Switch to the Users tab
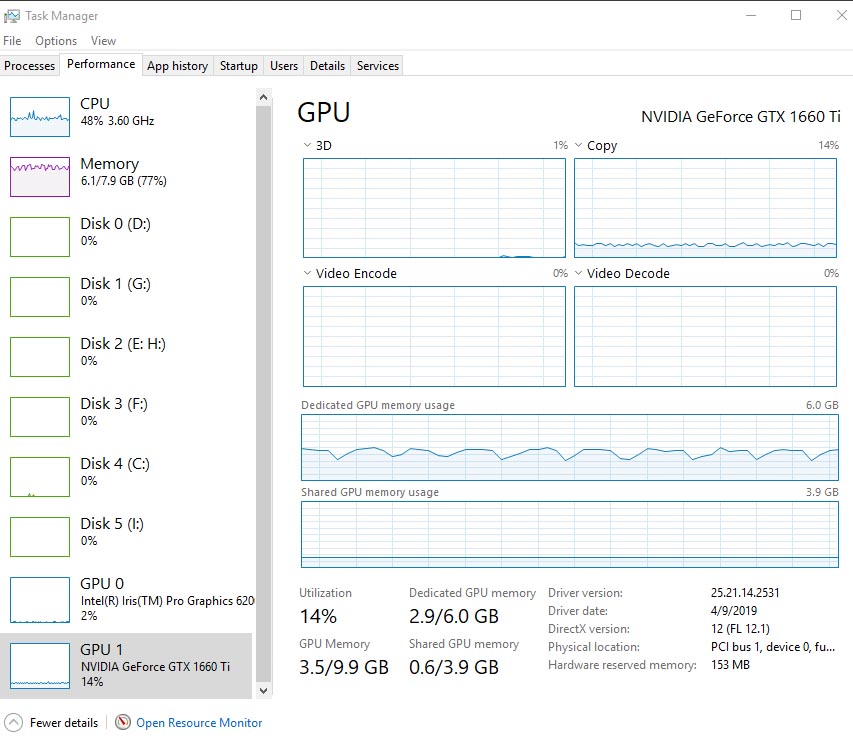 (x=284, y=66)
